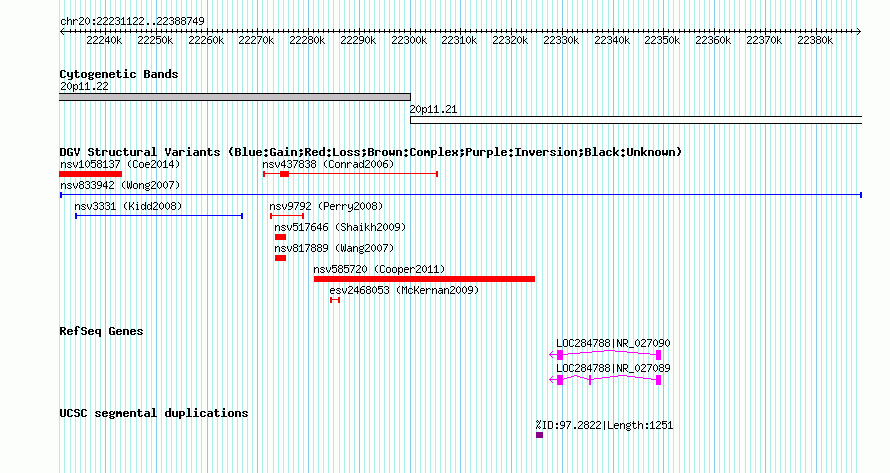Image resolution: width=890 pixels, height=473 pixels.
Task: Click the 22360k ruler tick label
Action: pos(713,40)
